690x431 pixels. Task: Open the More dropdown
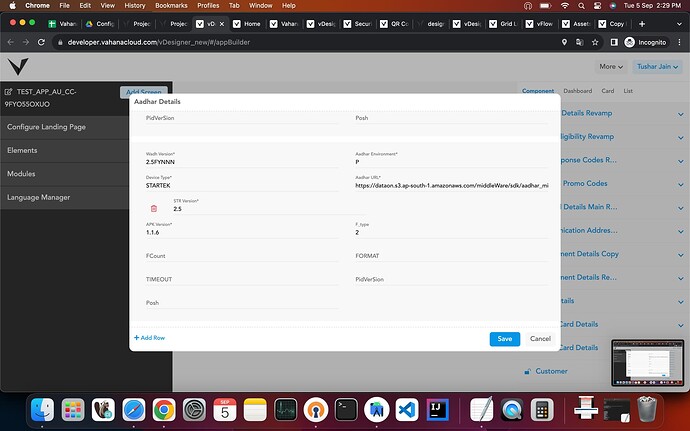tap(611, 66)
